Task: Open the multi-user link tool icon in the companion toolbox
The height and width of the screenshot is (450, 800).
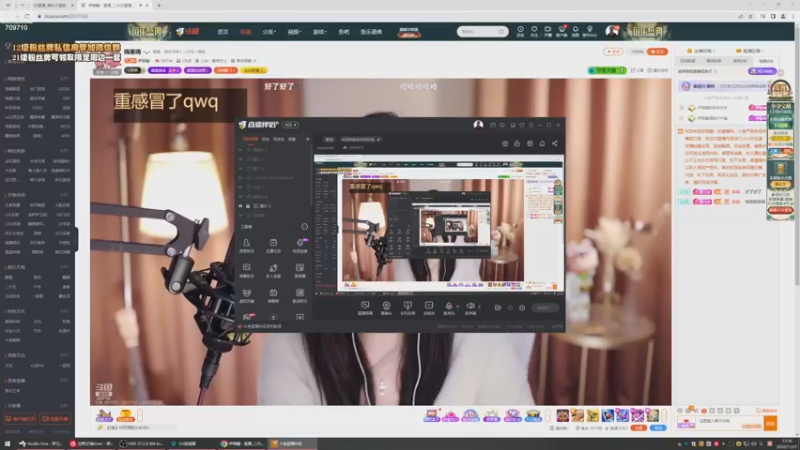Action: coord(273,270)
